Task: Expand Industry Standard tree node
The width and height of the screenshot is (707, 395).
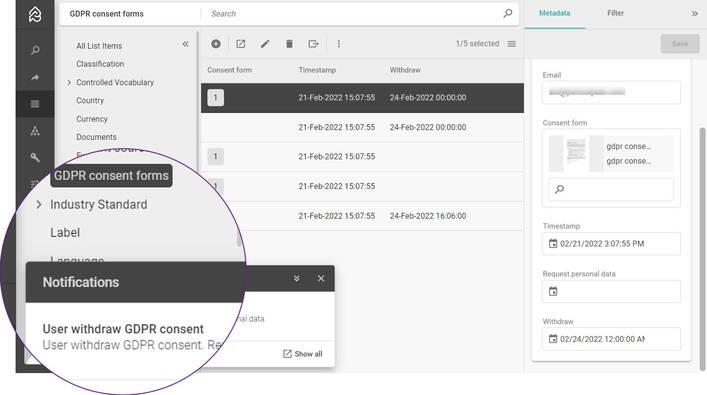Action: coord(39,205)
